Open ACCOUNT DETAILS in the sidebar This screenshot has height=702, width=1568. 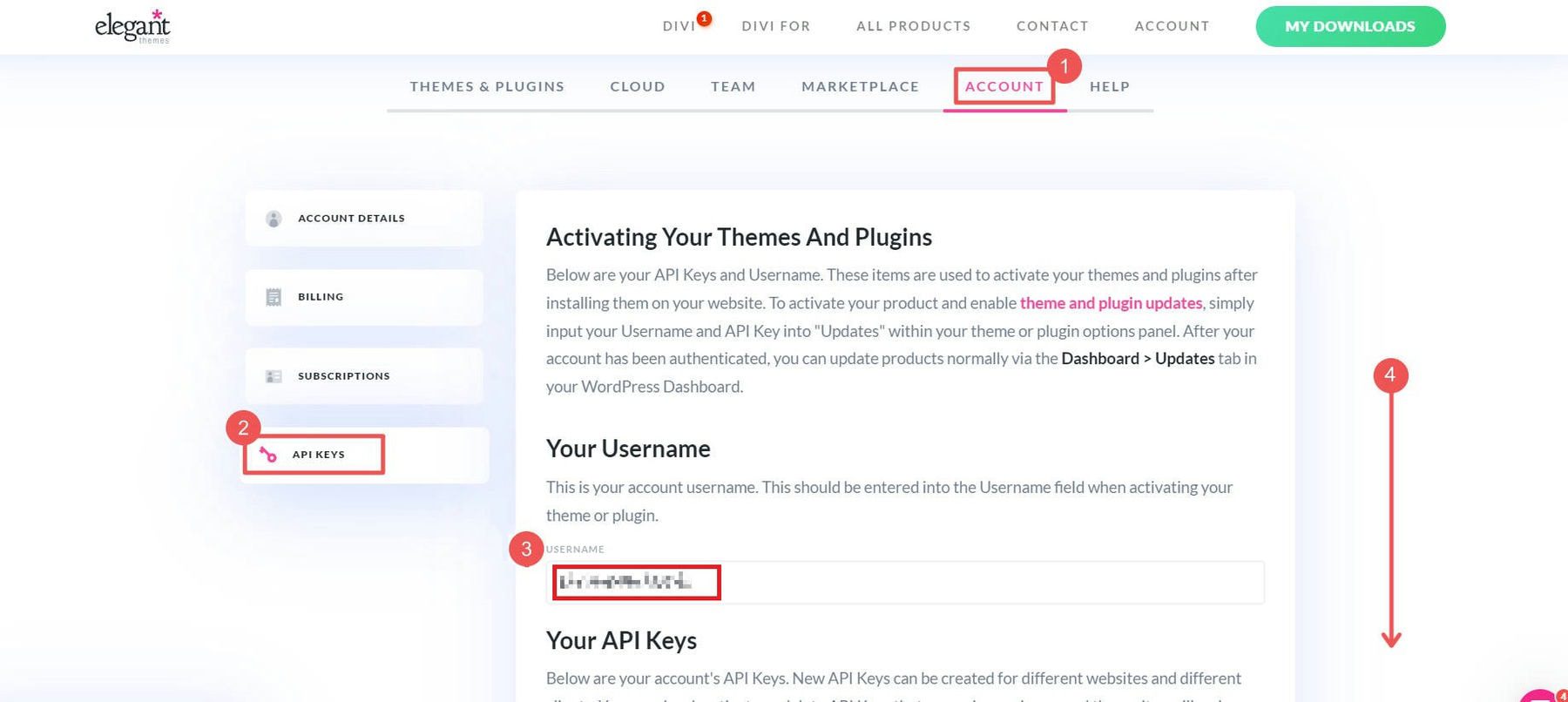pyautogui.click(x=364, y=219)
